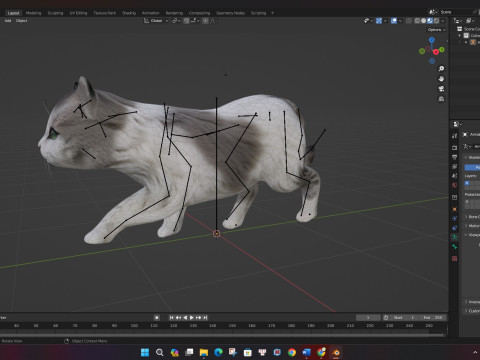480x360 pixels.
Task: Open the Object Constraints properties tab
Action: pyautogui.click(x=455, y=228)
